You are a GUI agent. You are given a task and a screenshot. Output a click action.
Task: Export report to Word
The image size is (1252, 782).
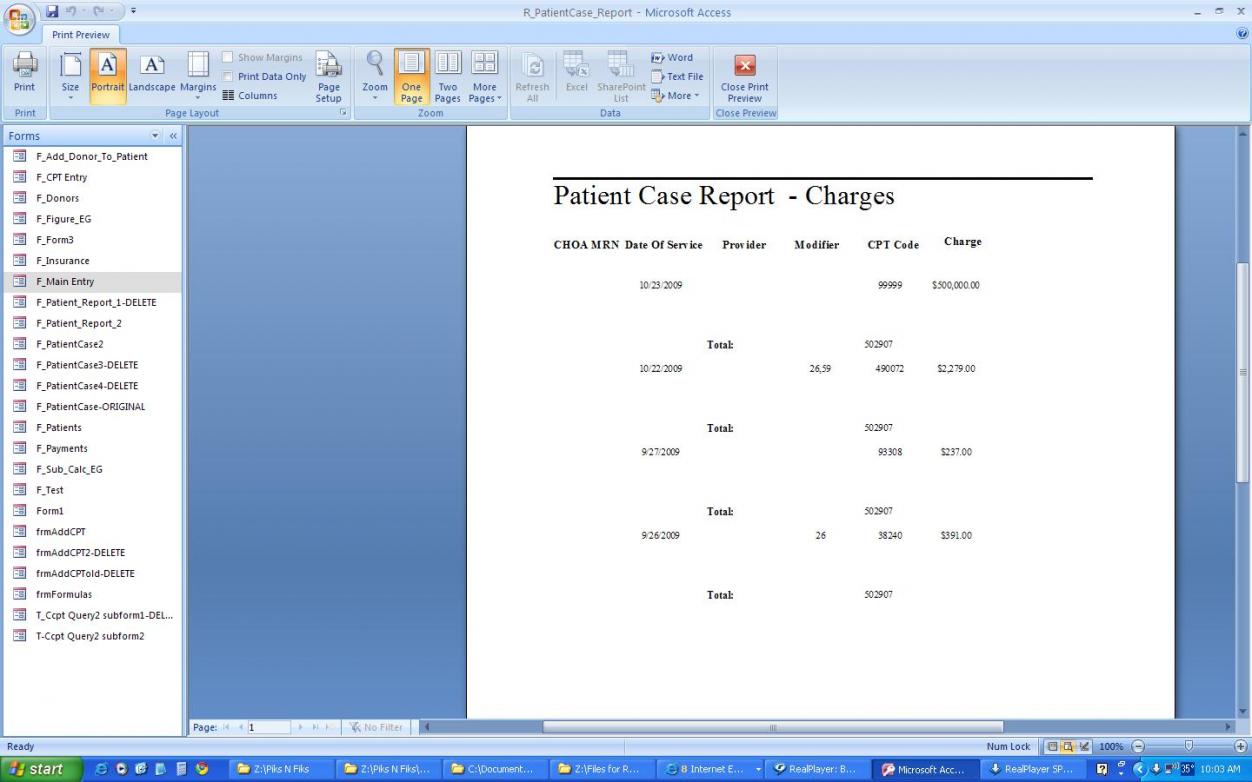pos(672,58)
